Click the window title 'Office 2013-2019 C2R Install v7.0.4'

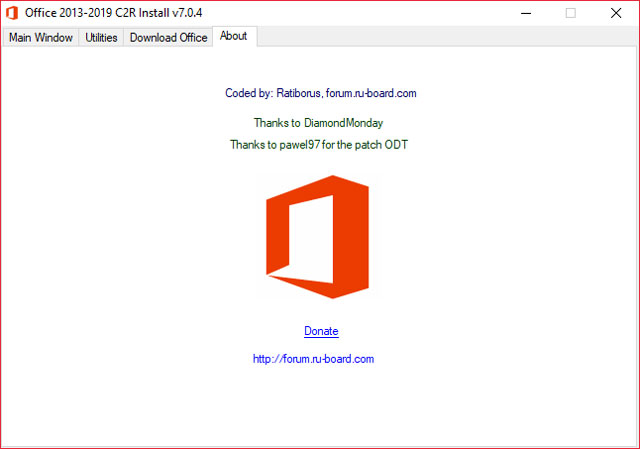tap(113, 13)
